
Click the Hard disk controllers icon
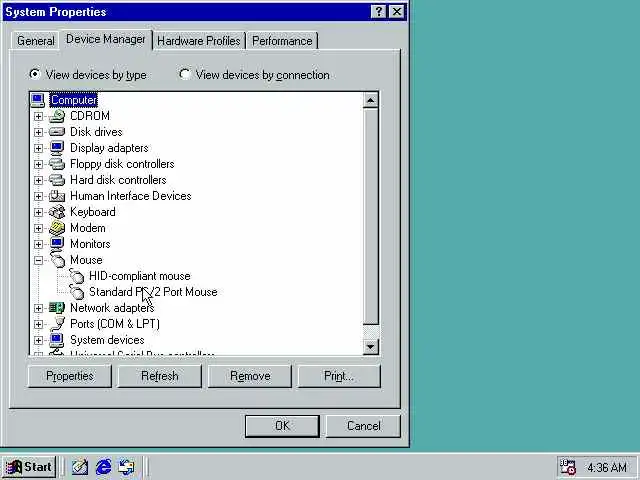57,180
